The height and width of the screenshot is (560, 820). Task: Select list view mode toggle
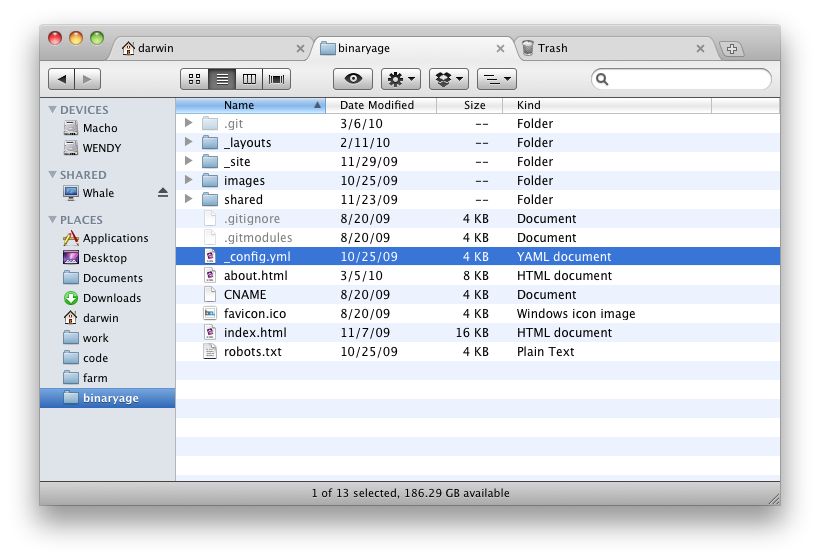[222, 79]
